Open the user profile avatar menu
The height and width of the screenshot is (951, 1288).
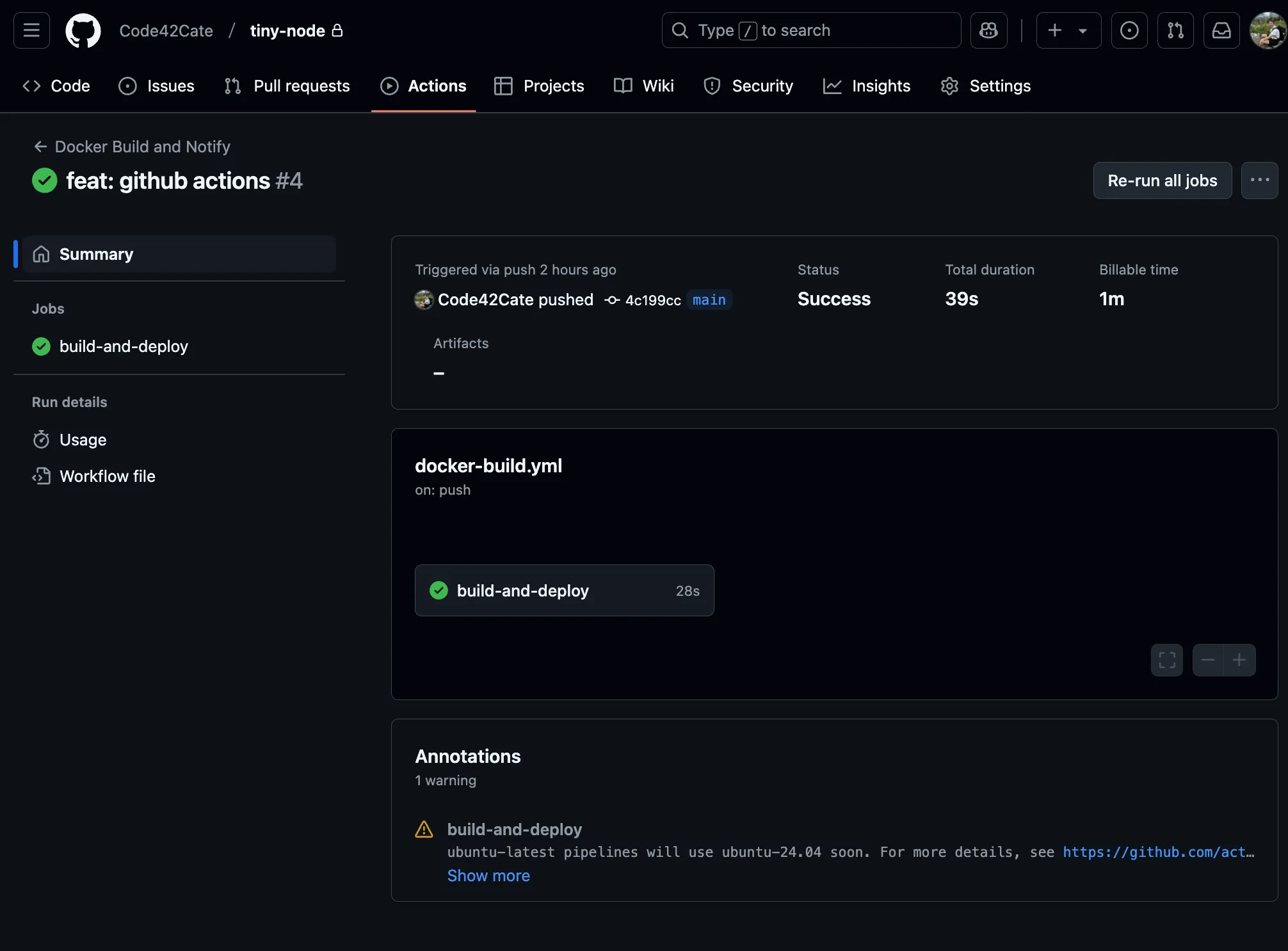coord(1267,30)
